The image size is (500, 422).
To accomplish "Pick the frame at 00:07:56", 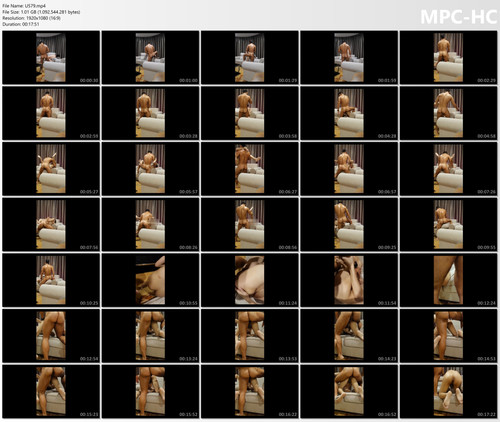I will pyautogui.click(x=51, y=224).
